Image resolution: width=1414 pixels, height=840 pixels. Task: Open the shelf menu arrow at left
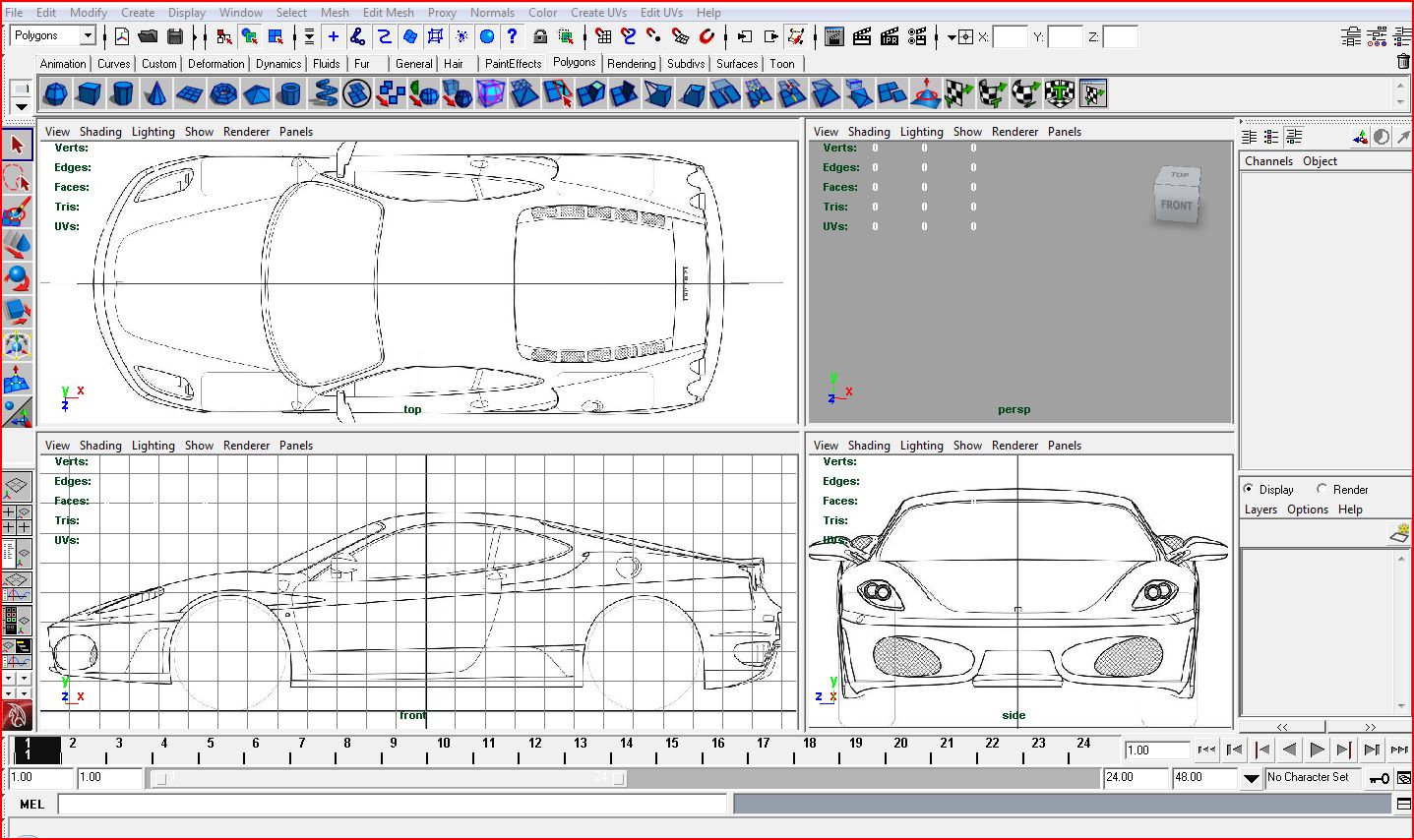tap(21, 106)
